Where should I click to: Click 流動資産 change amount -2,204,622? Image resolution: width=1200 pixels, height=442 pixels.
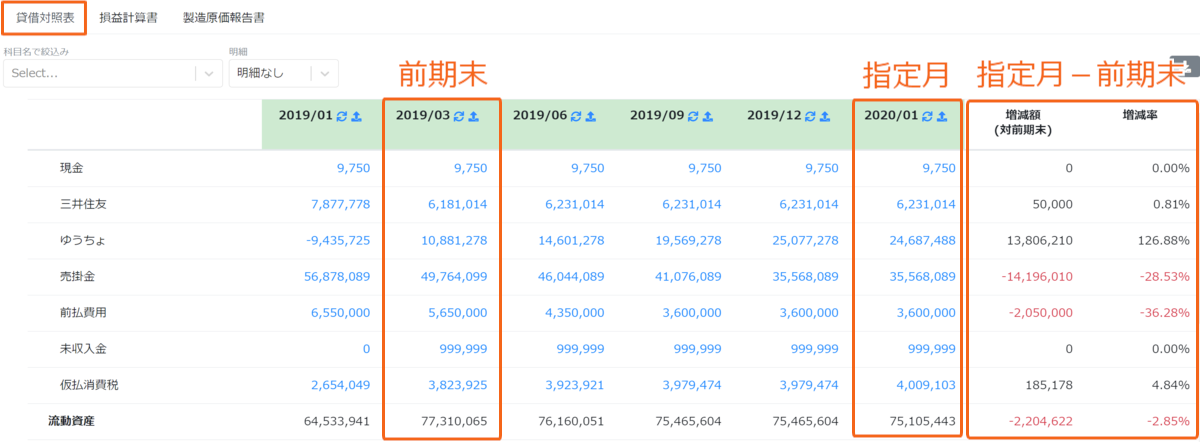1040,421
